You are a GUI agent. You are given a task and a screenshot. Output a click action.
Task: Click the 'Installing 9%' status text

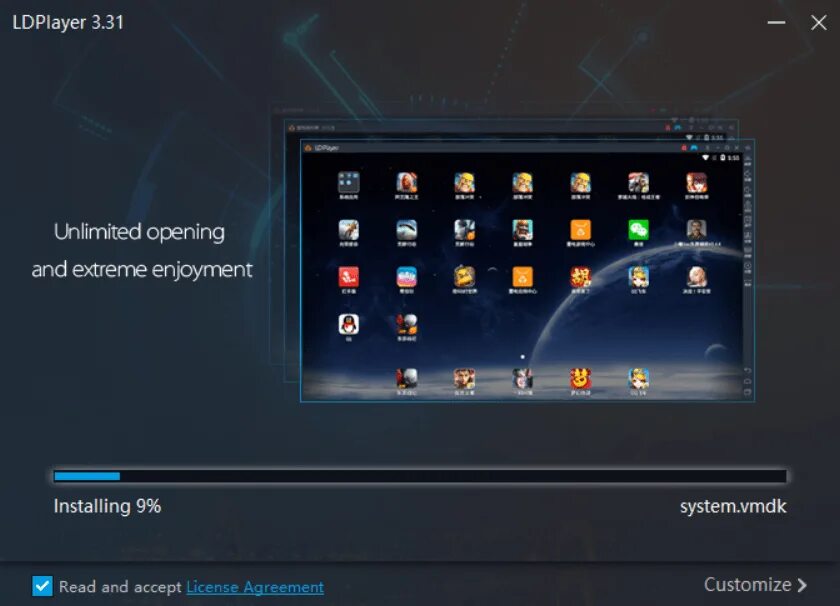tap(107, 506)
